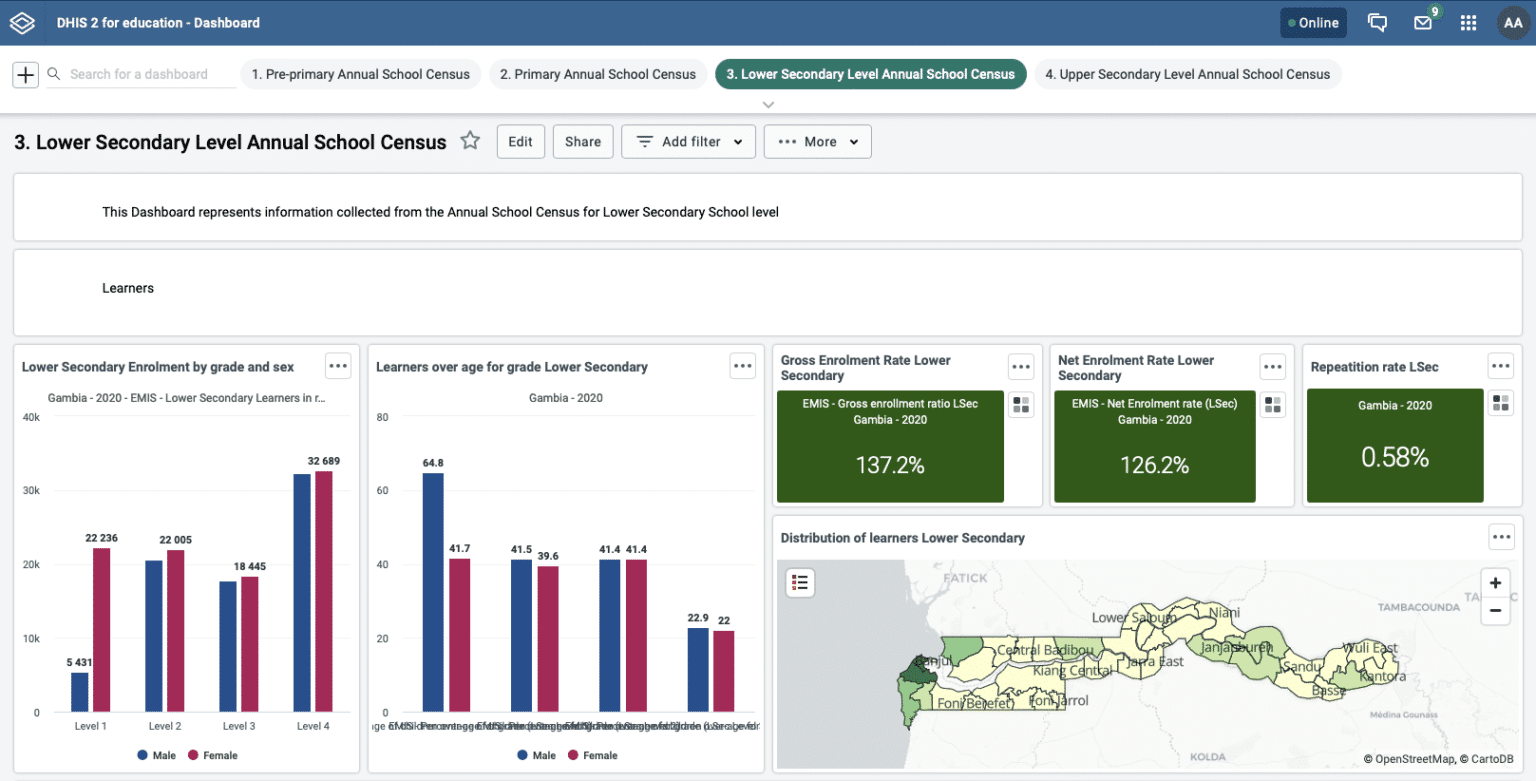This screenshot has width=1536, height=781.
Task: Star this dashboard as favorite
Action: (x=470, y=141)
